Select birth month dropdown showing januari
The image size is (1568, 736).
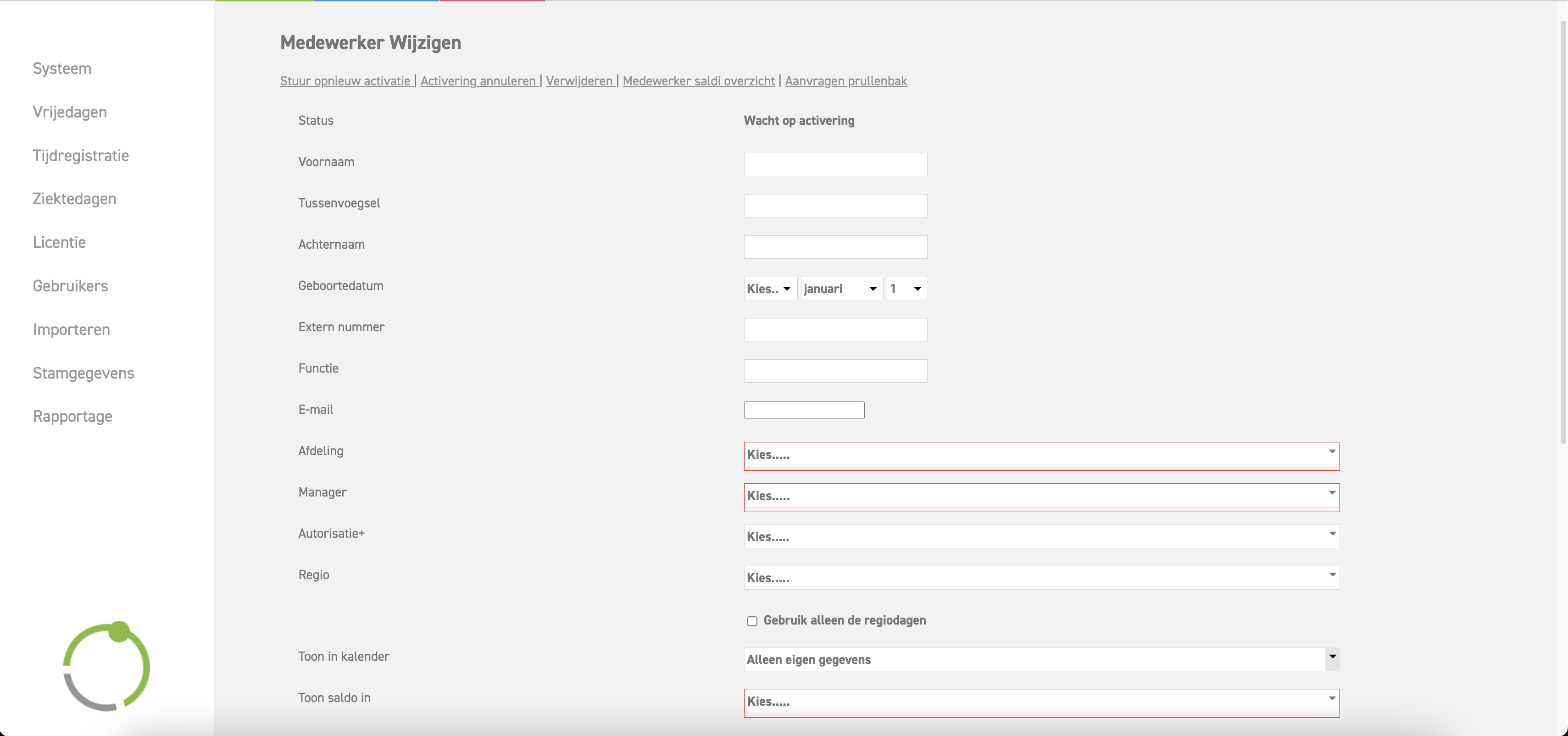[x=841, y=289]
